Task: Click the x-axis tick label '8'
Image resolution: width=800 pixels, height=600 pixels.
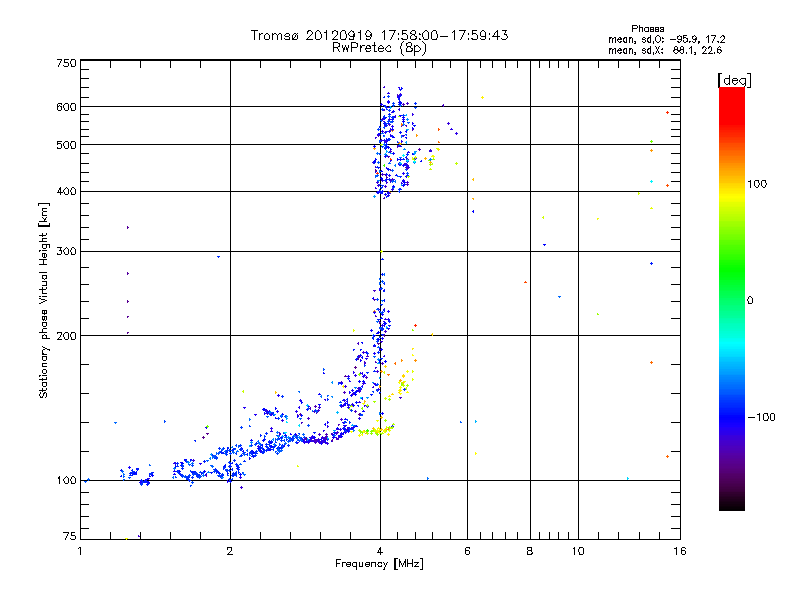Action: click(x=530, y=551)
